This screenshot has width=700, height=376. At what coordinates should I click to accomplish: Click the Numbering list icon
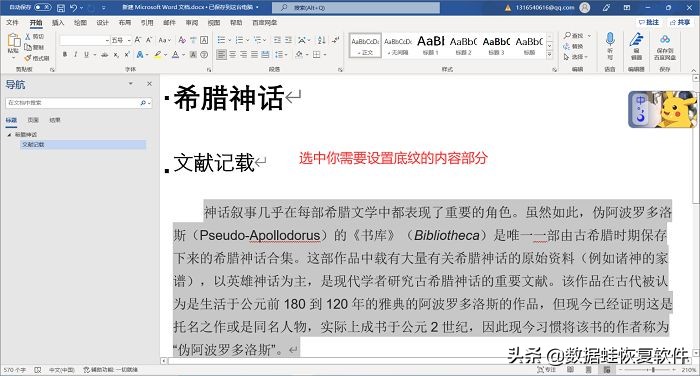coord(239,40)
